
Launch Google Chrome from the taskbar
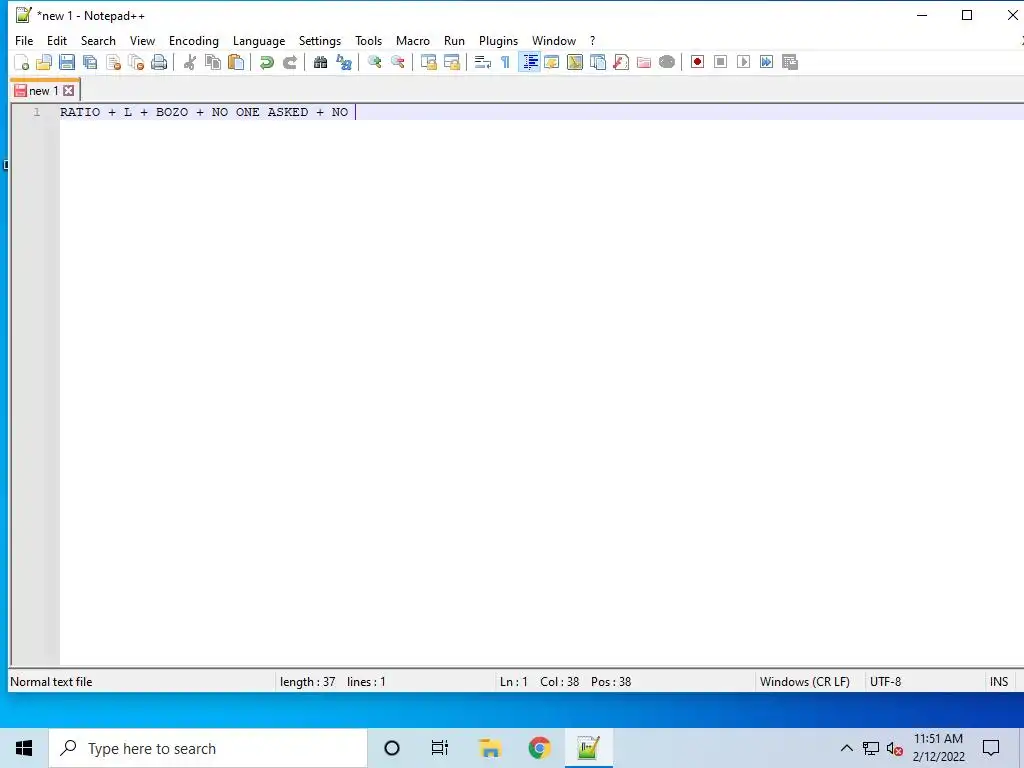click(x=539, y=748)
